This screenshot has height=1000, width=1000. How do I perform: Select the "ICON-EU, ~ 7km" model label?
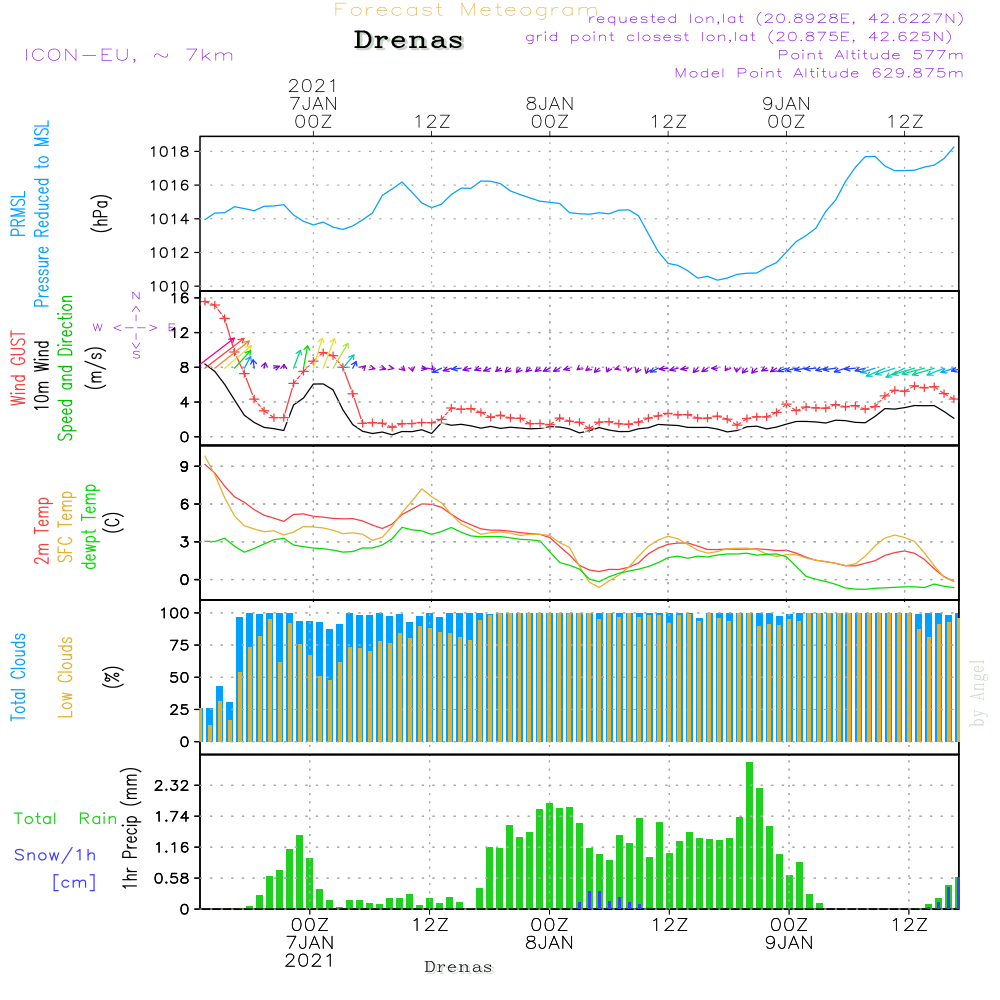(x=129, y=55)
